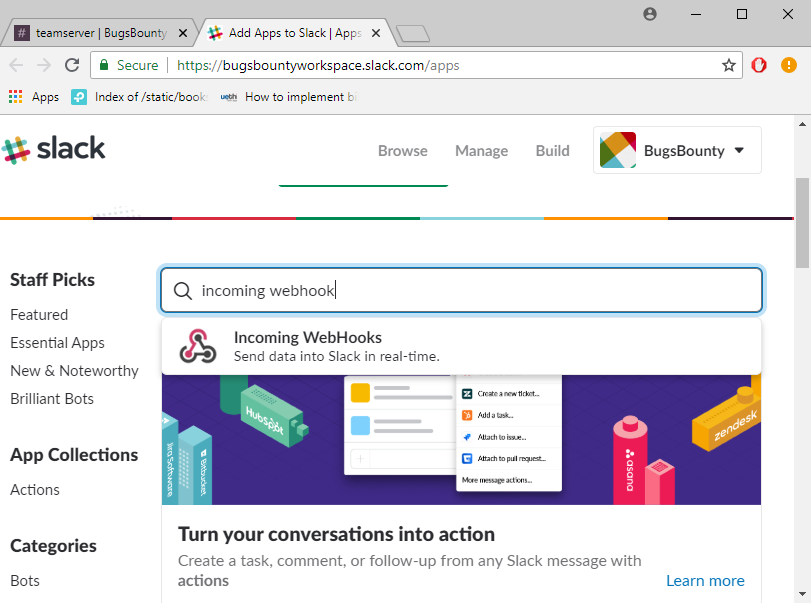Expand the BugsBounty workspace dropdown
Screen dimensions: 811x603
(740, 151)
